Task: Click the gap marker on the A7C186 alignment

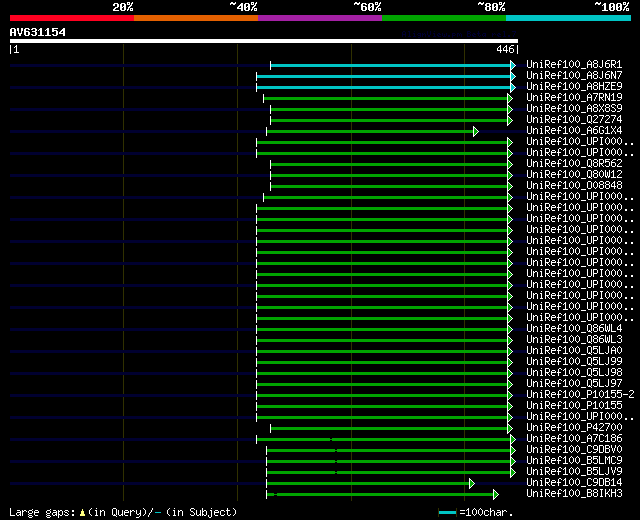Action: [x=331, y=440]
